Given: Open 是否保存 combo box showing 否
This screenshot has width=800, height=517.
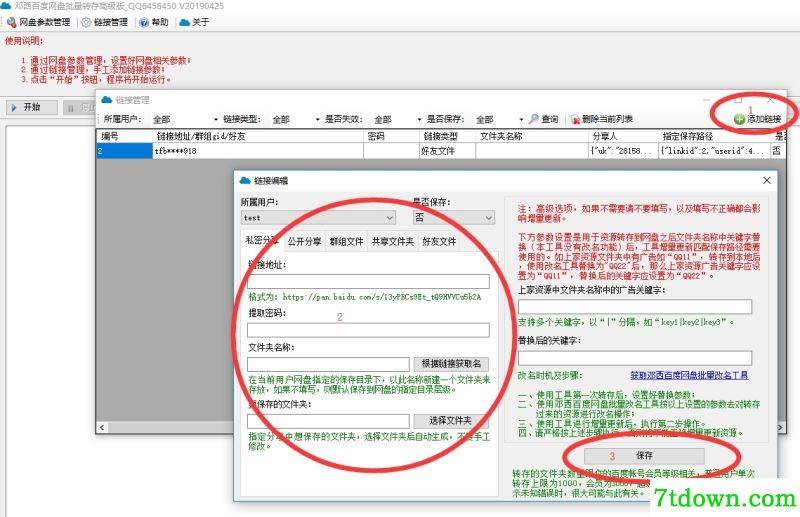Looking at the screenshot, I should click(x=454, y=218).
